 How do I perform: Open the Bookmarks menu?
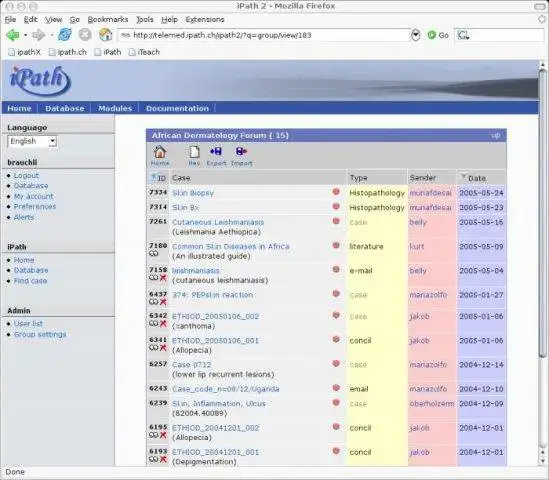(108, 20)
